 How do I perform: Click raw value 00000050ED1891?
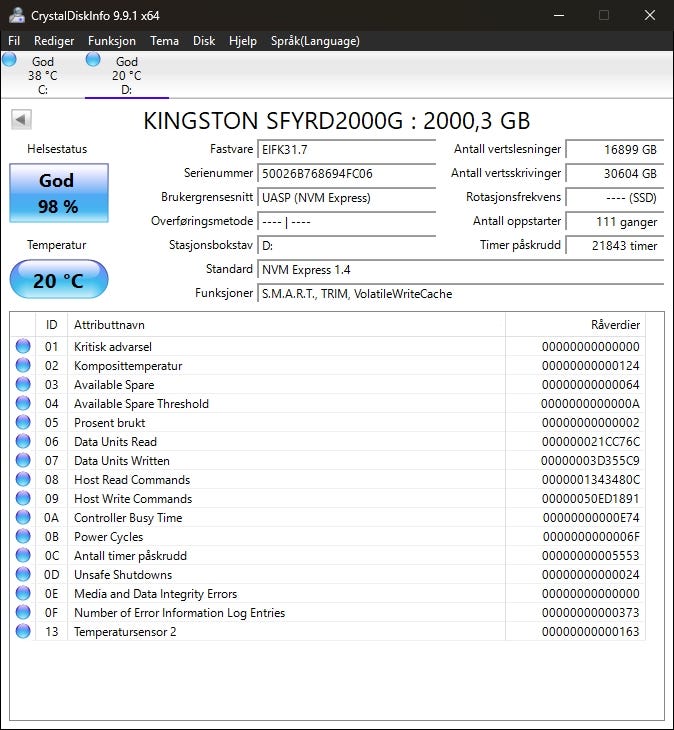click(x=591, y=499)
